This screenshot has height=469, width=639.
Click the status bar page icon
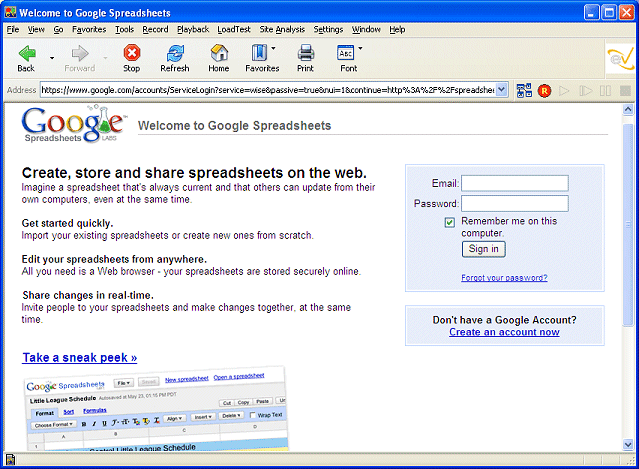pyautogui.click(x=10, y=460)
